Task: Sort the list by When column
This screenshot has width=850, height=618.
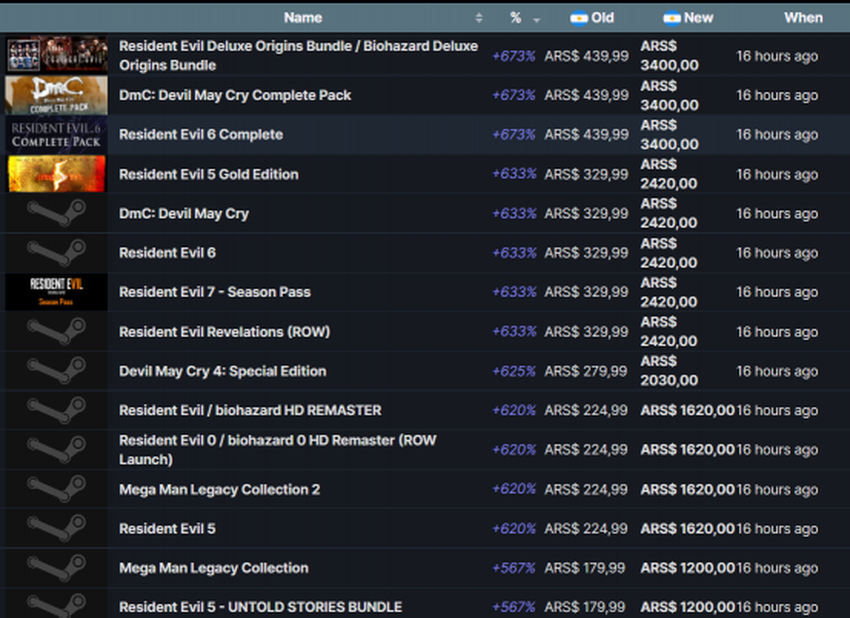Action: click(802, 18)
